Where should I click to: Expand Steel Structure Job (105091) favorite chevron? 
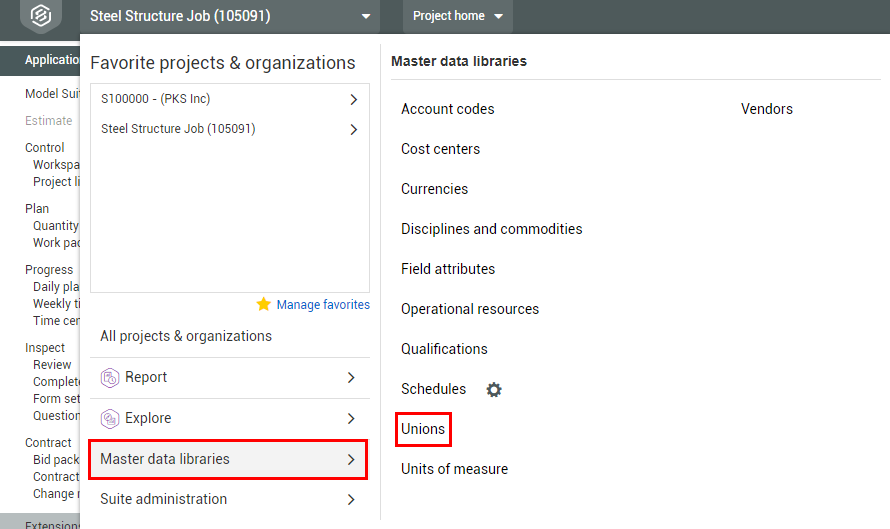point(353,129)
